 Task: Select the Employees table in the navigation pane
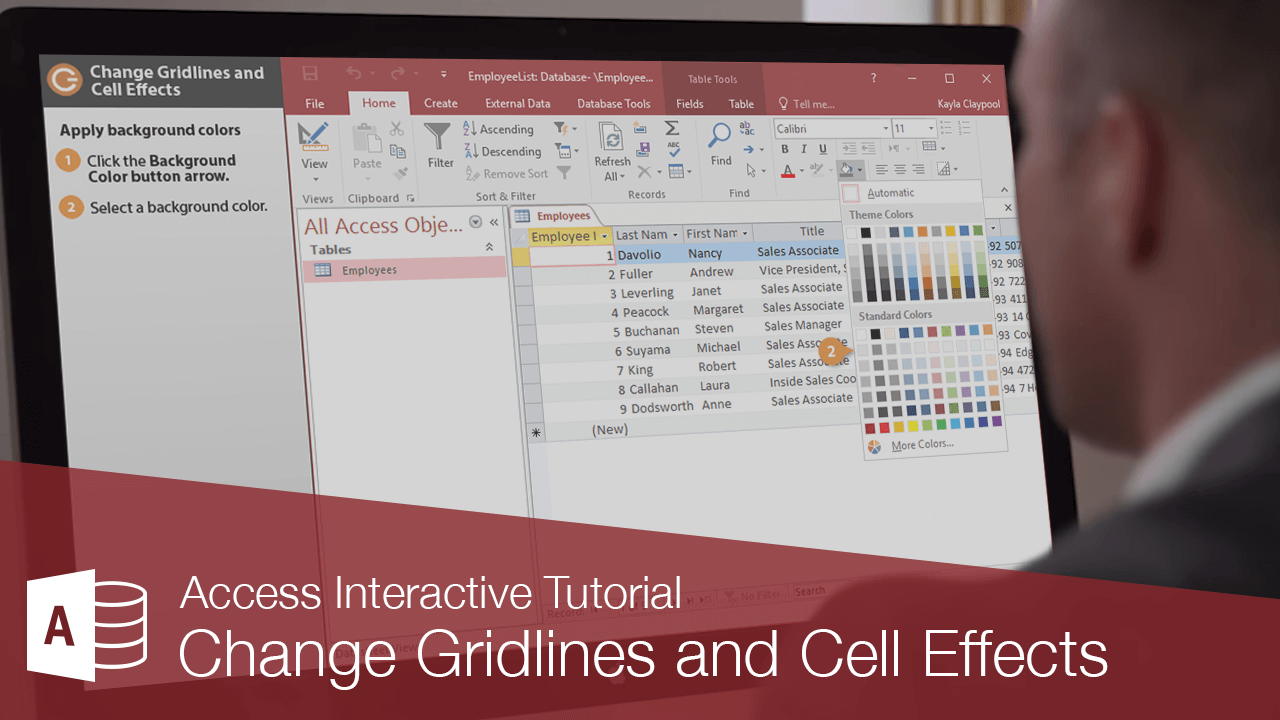(x=370, y=269)
